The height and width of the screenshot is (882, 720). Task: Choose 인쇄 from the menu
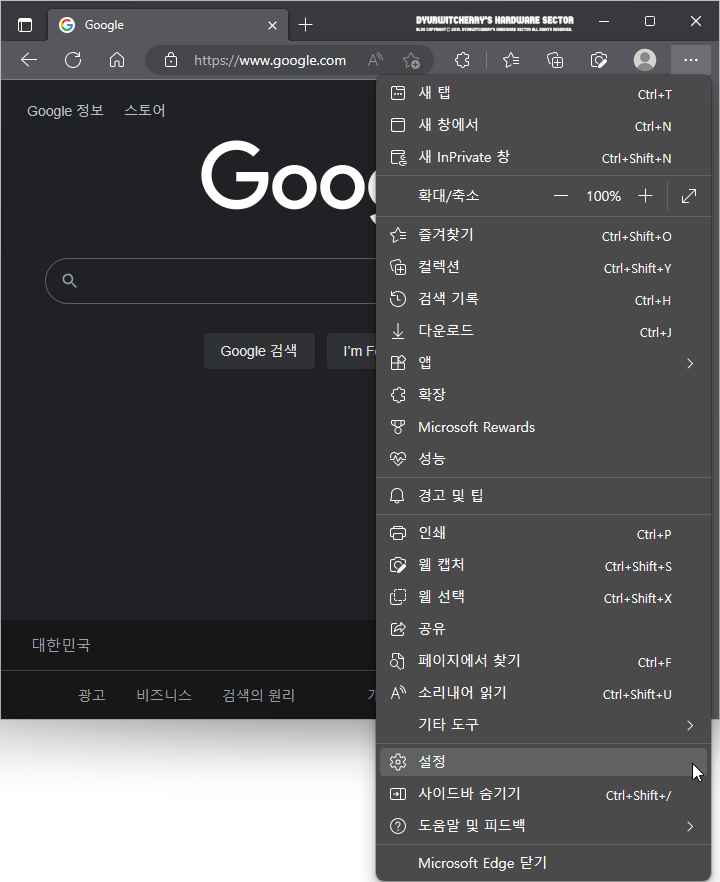543,533
